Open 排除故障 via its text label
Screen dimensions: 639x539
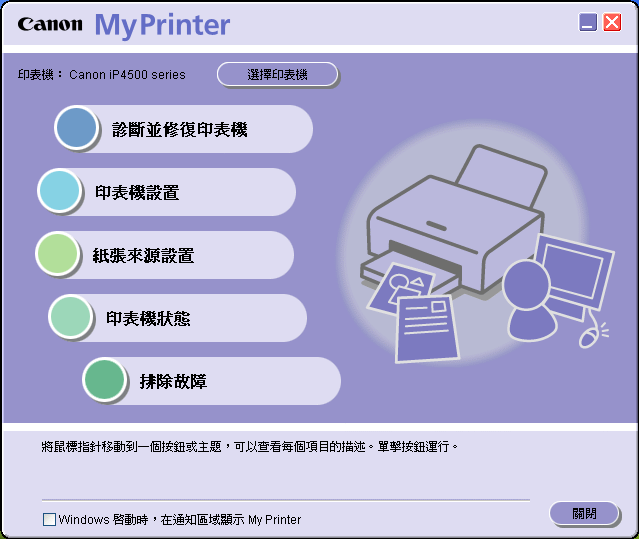point(173,382)
